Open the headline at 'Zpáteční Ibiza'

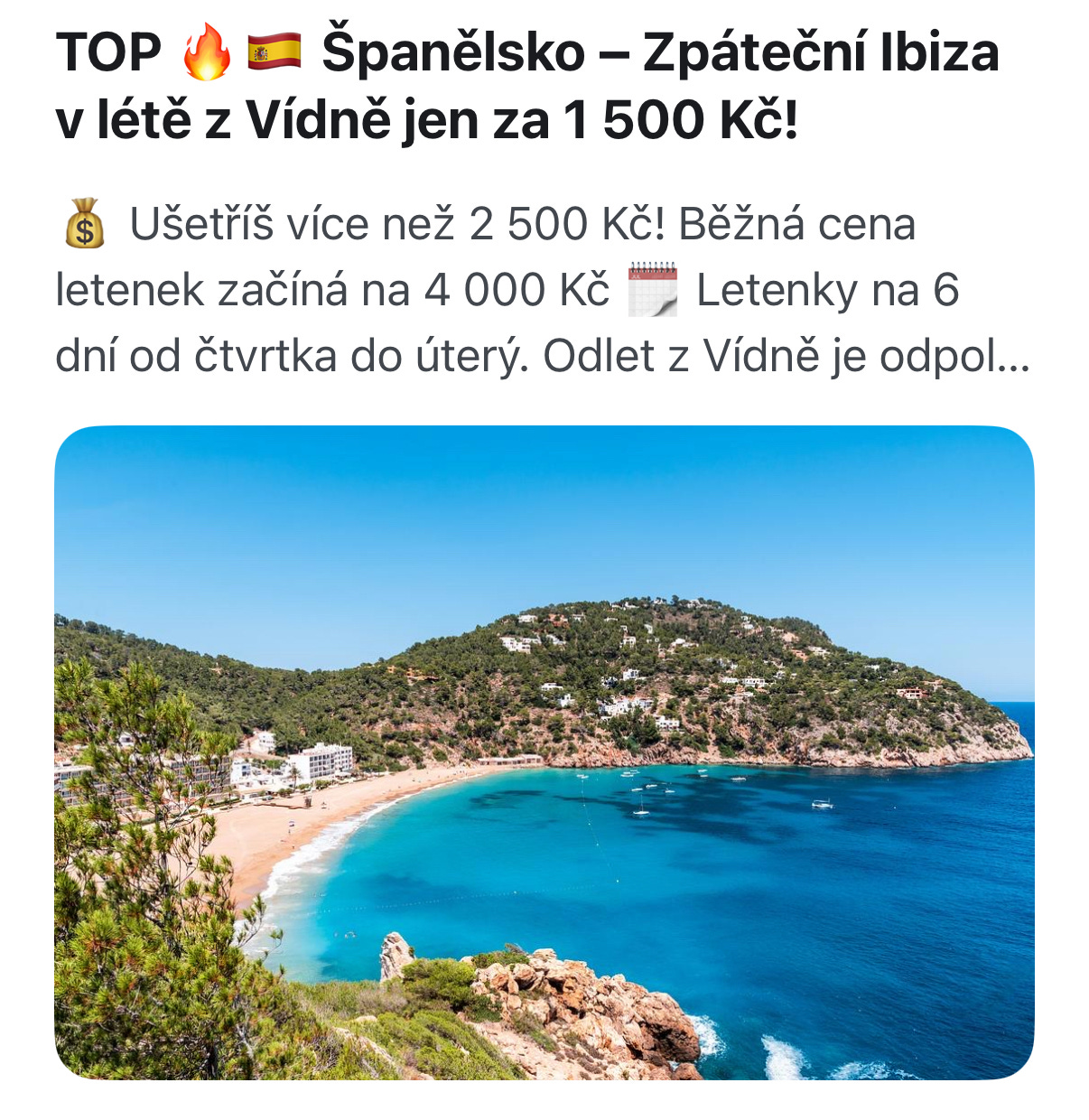821,52
